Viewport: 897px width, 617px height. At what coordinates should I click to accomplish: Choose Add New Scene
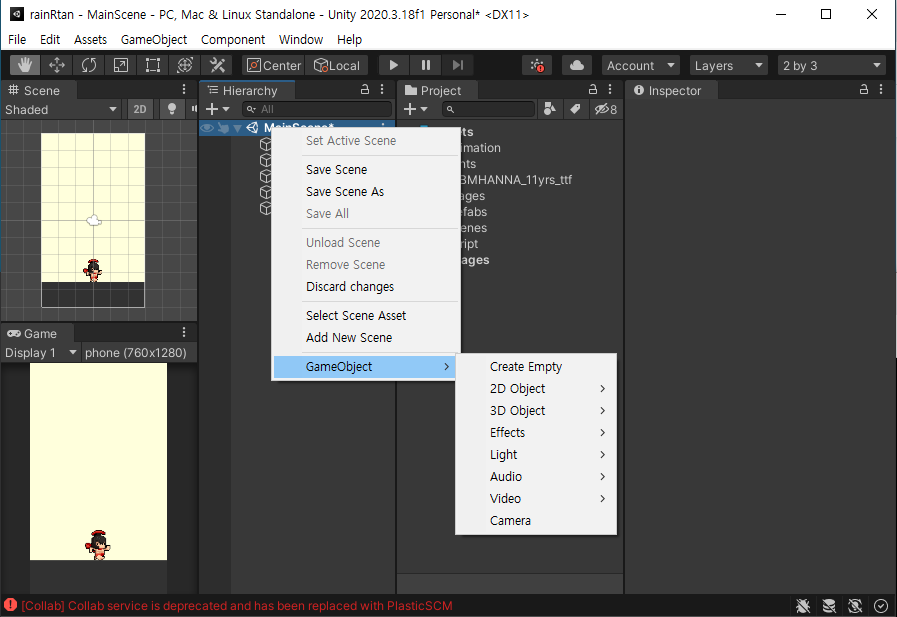coord(364,337)
